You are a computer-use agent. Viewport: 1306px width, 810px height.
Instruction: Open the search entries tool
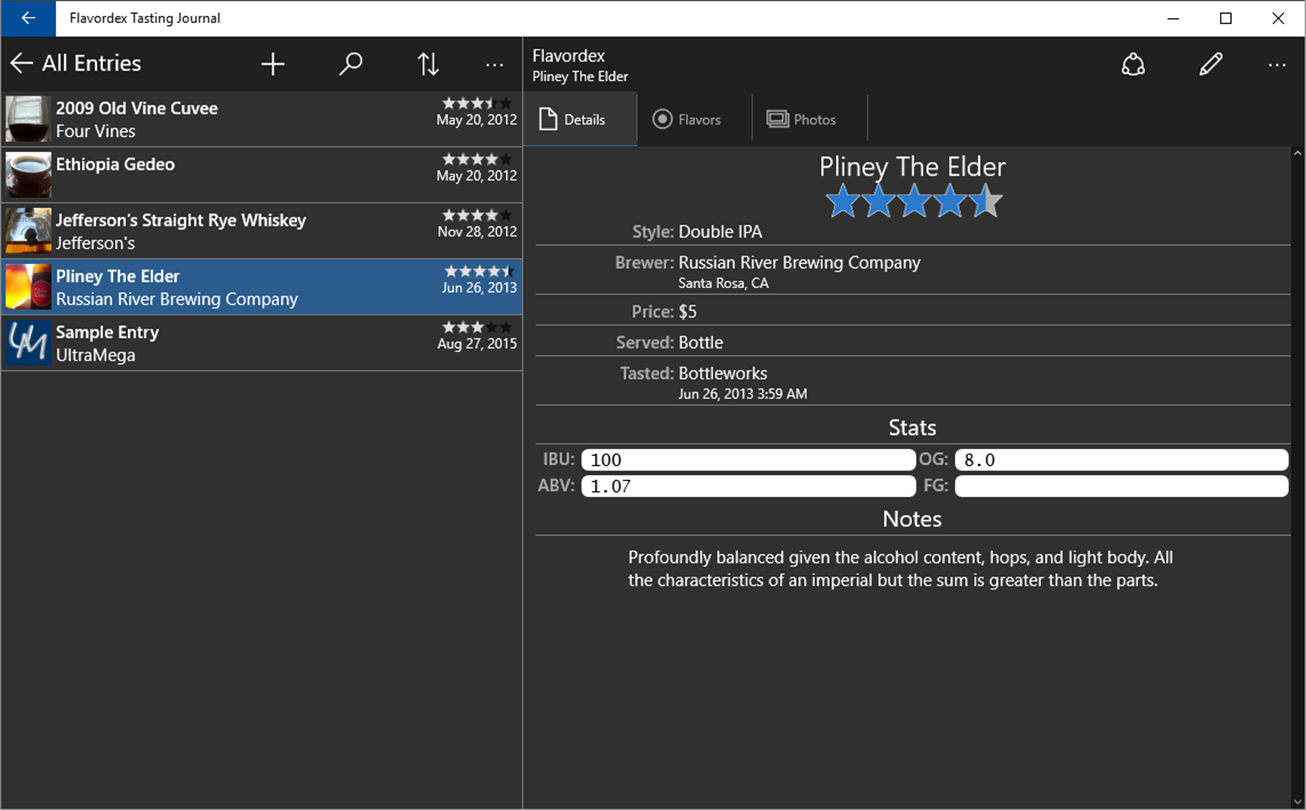coord(350,64)
